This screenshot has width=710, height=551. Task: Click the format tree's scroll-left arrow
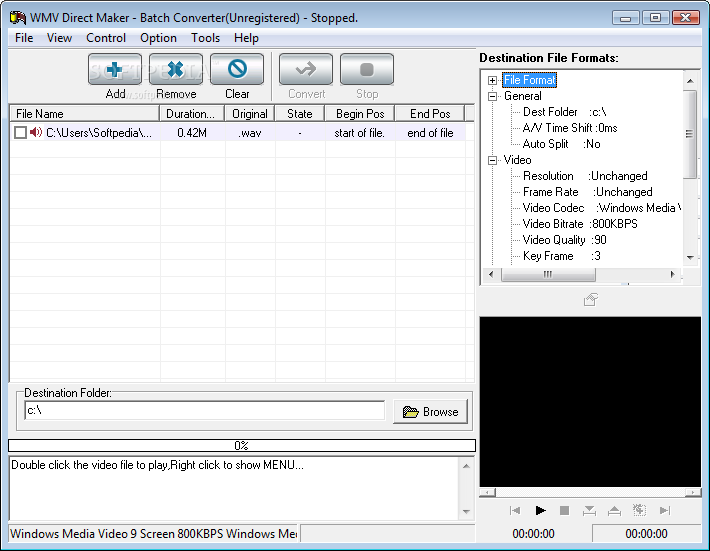point(491,274)
